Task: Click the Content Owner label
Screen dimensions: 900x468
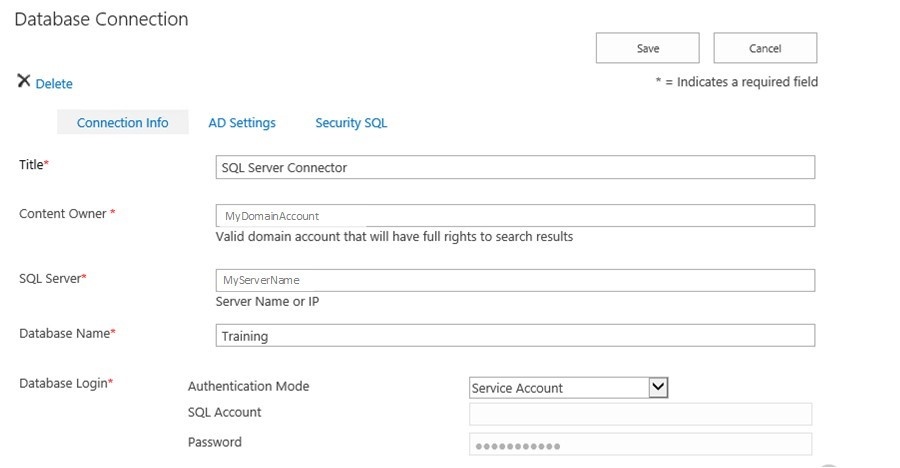Action: pyautogui.click(x=63, y=213)
